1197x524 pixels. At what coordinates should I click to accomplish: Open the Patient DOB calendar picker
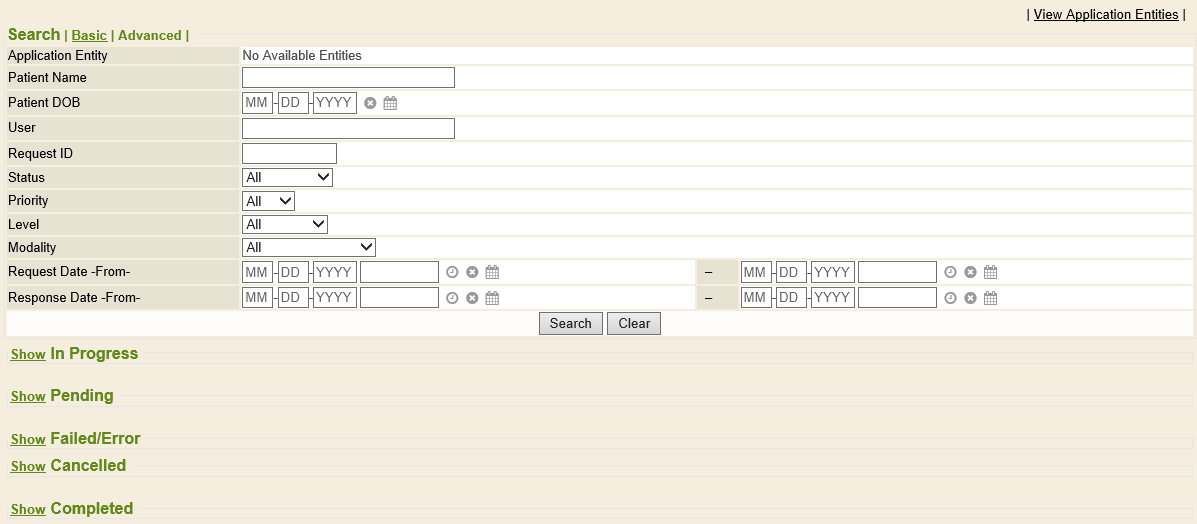[x=390, y=103]
